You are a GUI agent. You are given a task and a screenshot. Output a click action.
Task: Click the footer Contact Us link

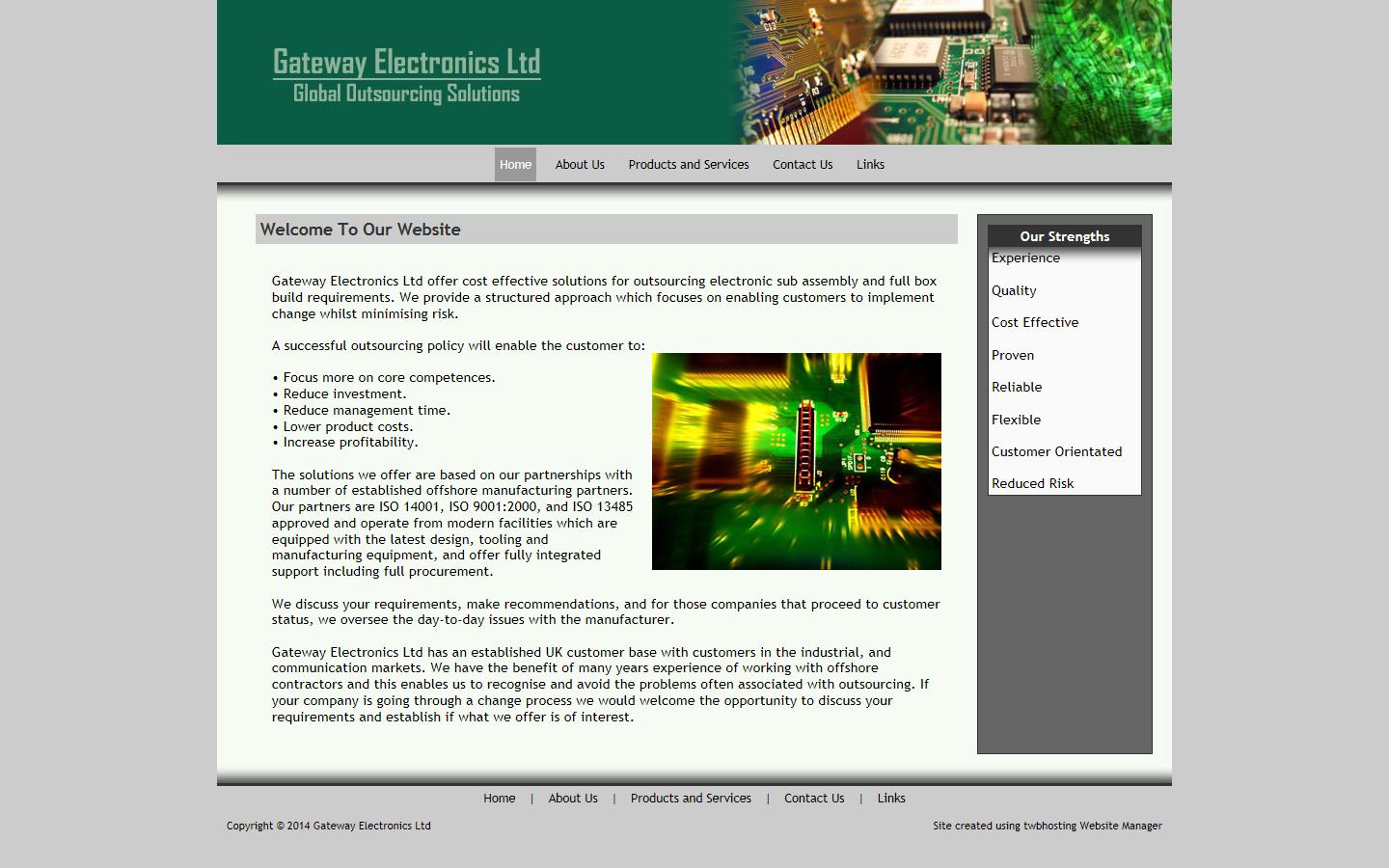tap(814, 799)
